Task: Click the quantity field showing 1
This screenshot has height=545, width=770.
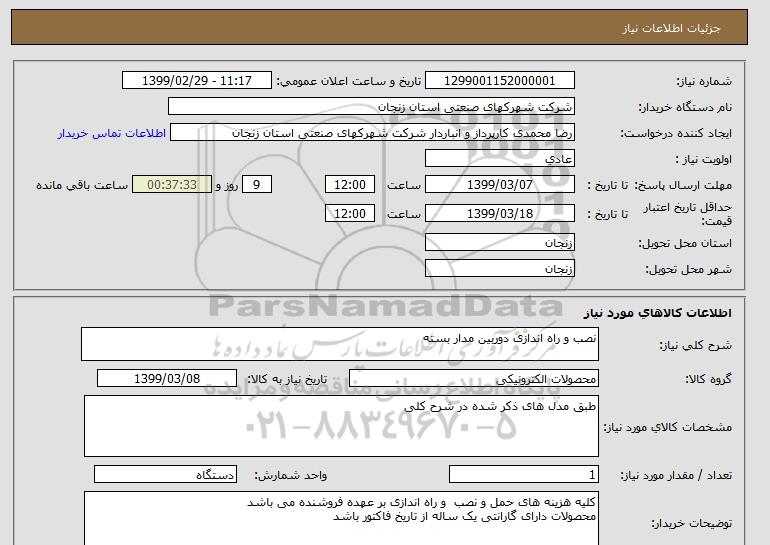Action: (x=523, y=474)
